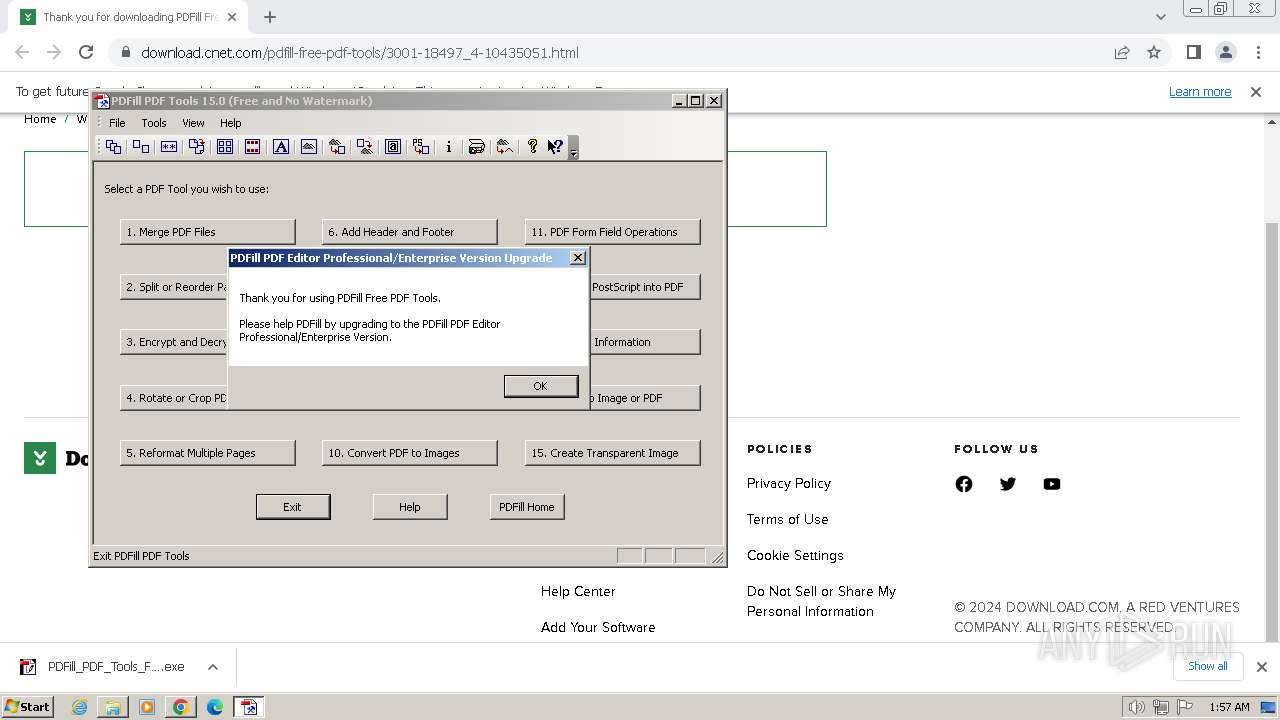1280x720 pixels.
Task: Open the Help menu in PDFill
Action: pos(231,123)
